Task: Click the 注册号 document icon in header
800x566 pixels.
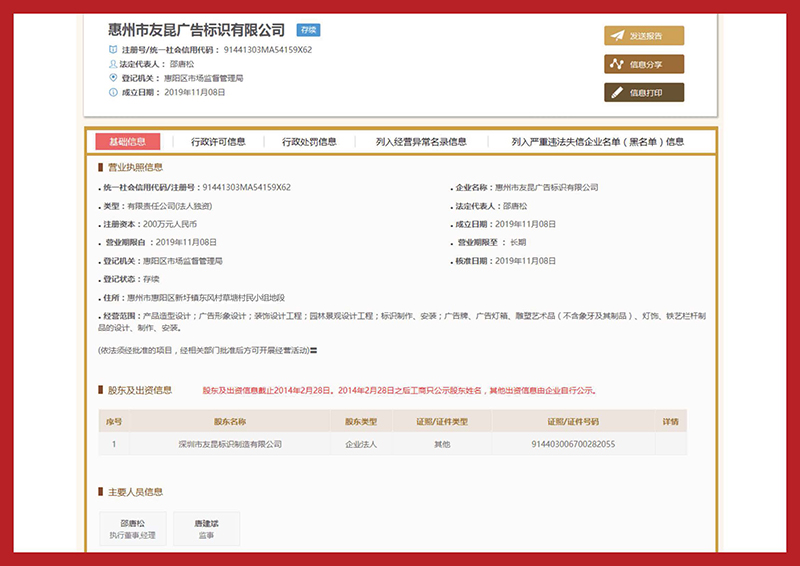Action: pyautogui.click(x=113, y=49)
